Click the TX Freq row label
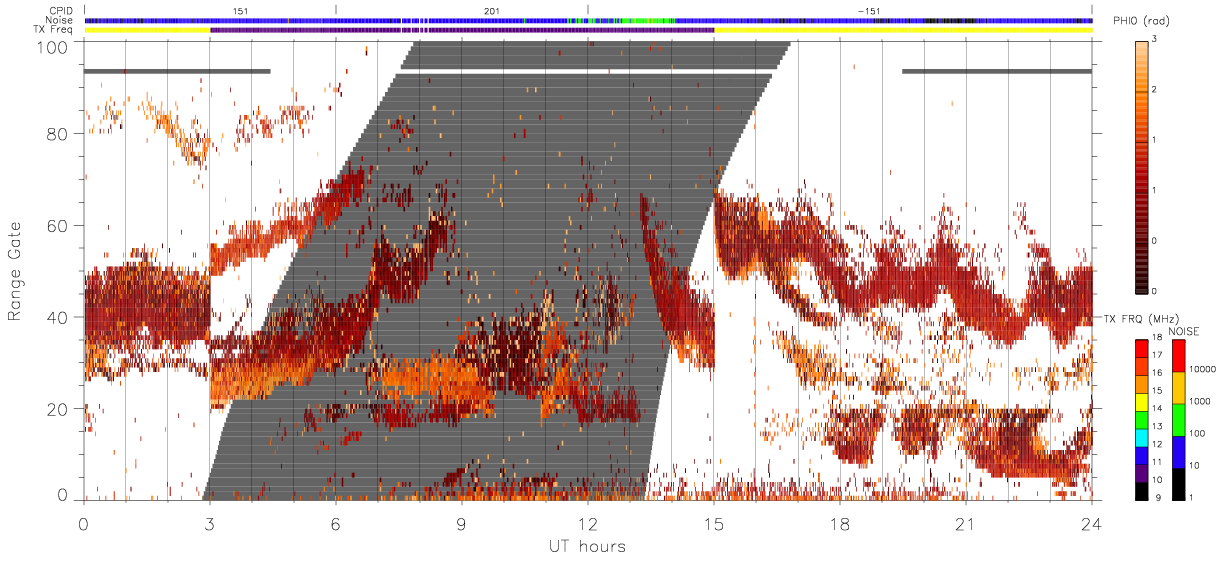1228x567 pixels. pyautogui.click(x=53, y=30)
